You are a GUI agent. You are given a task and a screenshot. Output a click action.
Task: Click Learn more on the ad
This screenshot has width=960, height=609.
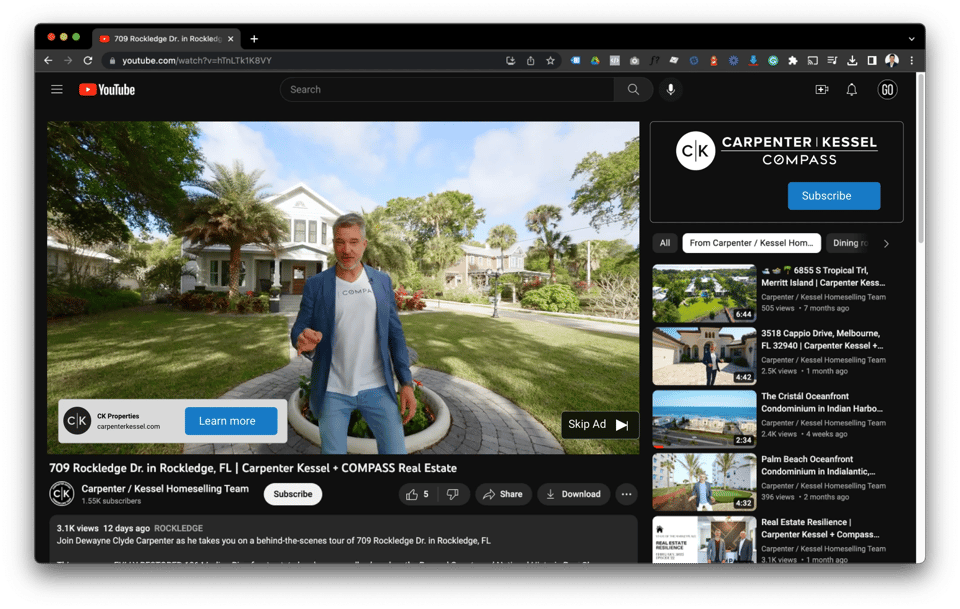click(x=231, y=421)
